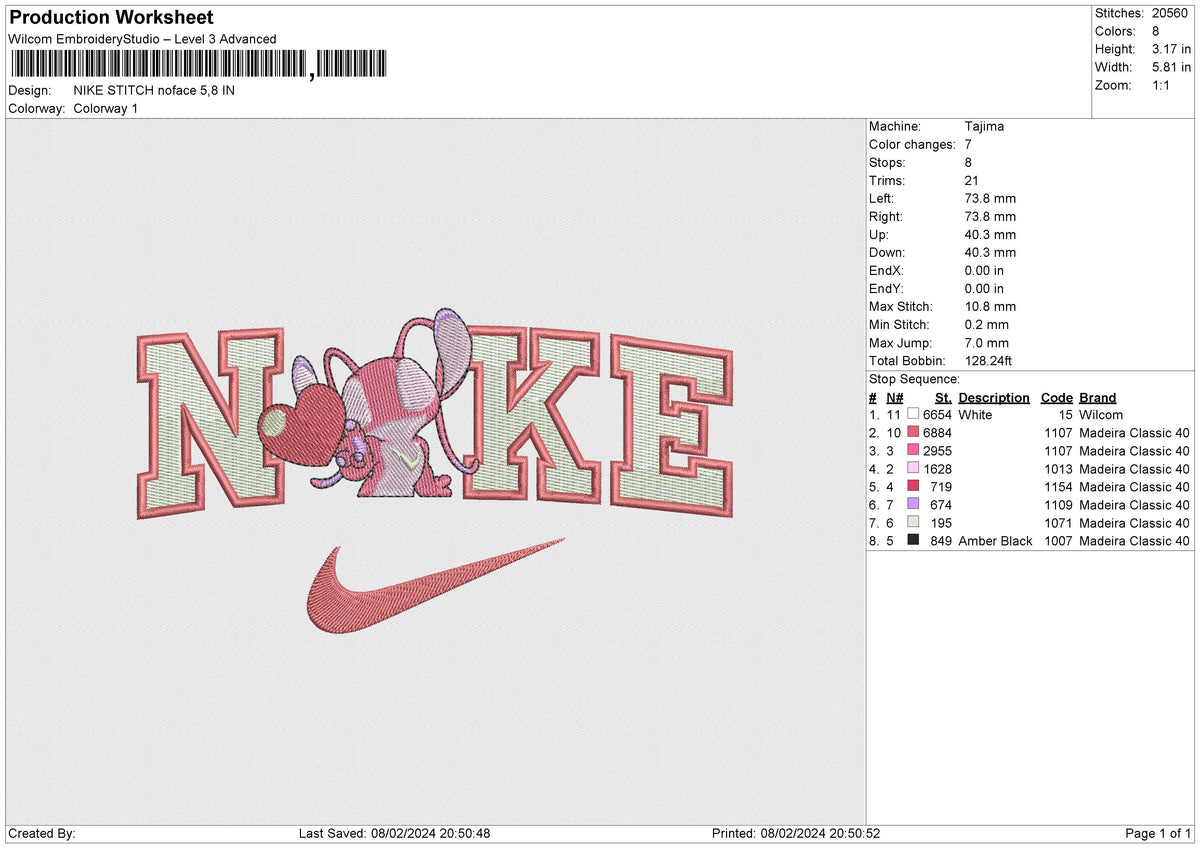Select the red swatch for code 1154

point(913,486)
